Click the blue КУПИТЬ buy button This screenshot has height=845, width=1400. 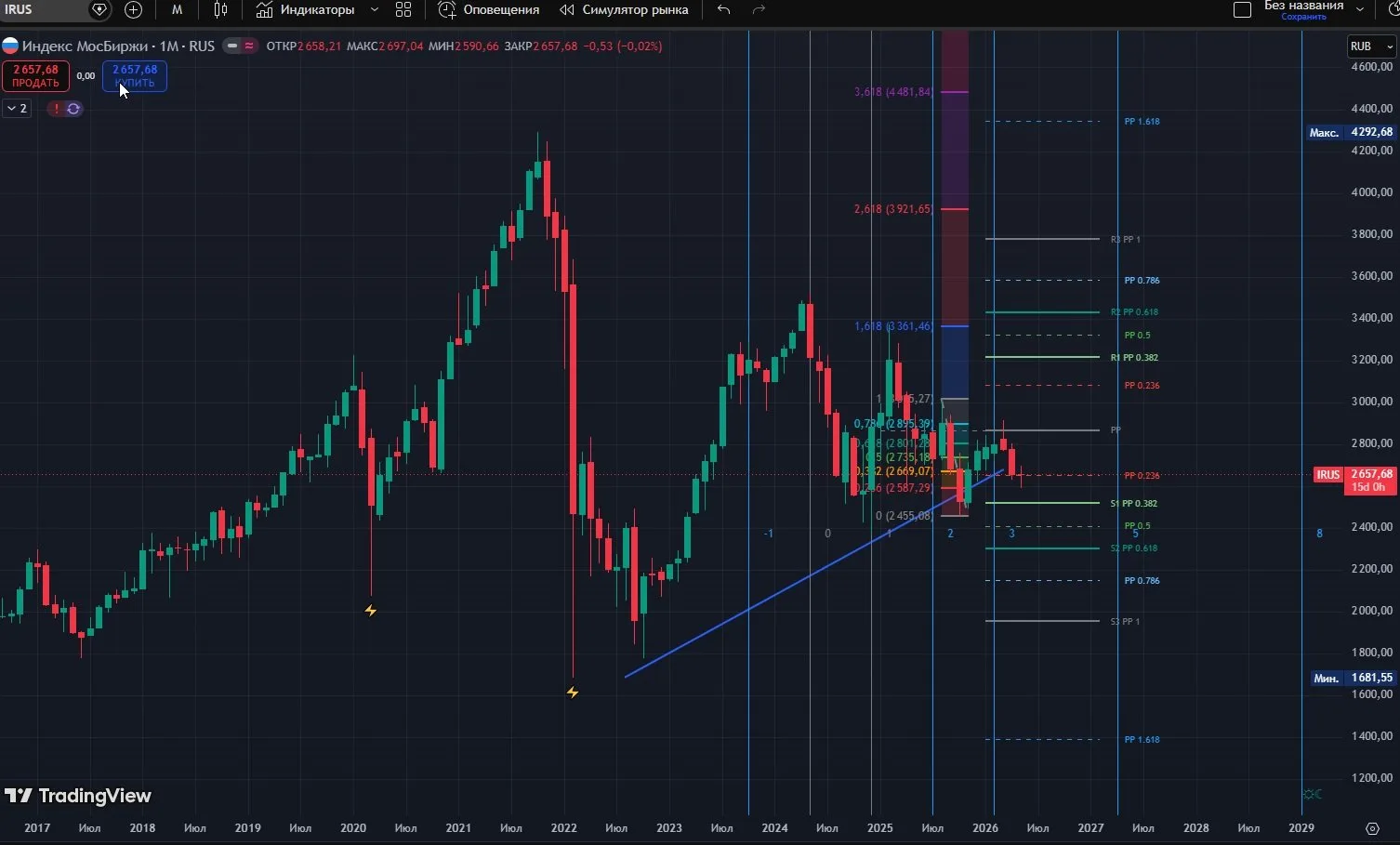click(x=135, y=76)
